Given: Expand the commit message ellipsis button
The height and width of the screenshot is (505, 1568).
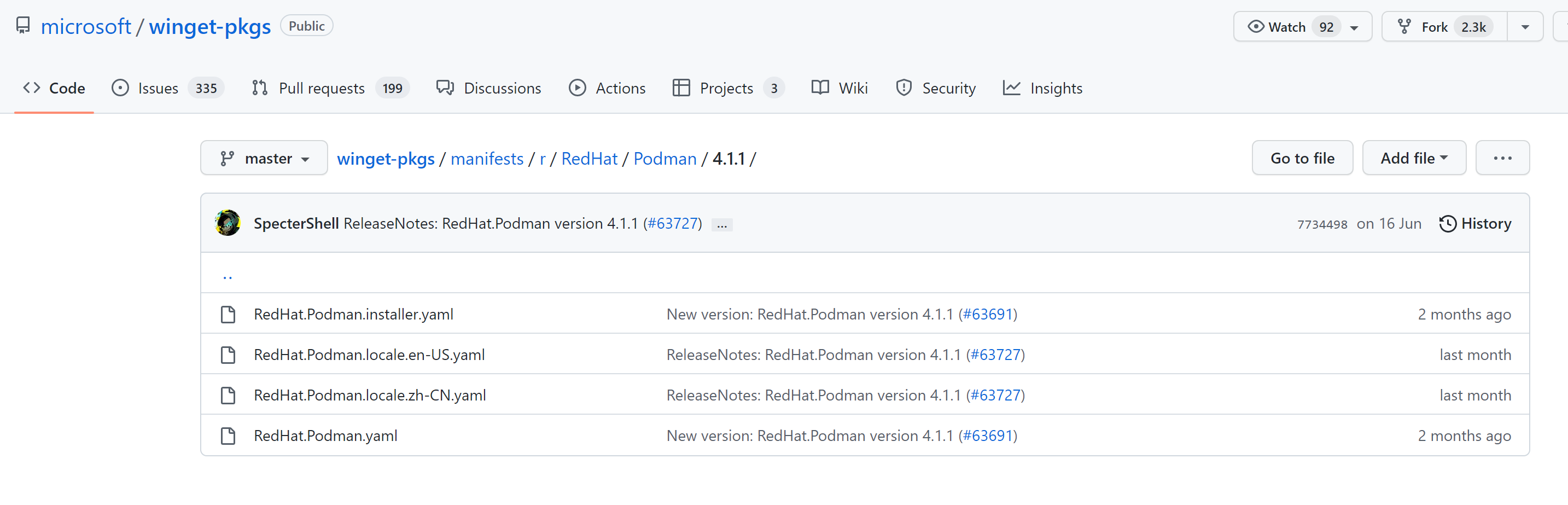Looking at the screenshot, I should [722, 225].
